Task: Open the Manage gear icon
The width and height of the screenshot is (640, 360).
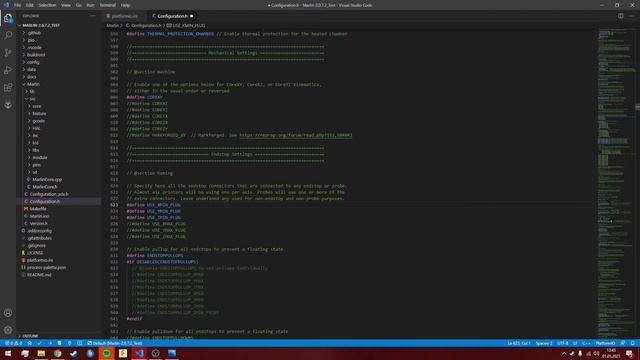Action: point(8,330)
